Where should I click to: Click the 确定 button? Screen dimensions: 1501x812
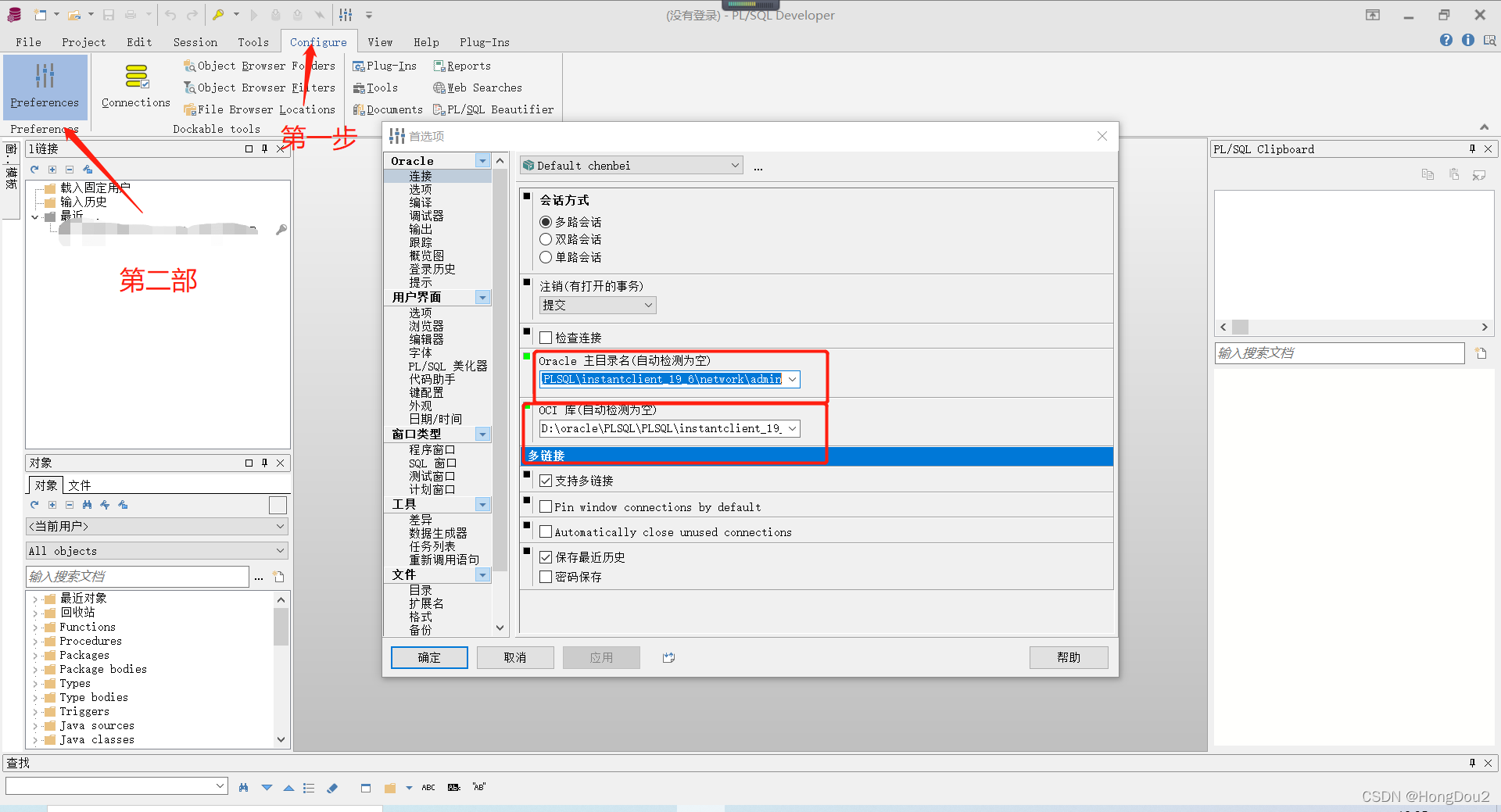429,658
